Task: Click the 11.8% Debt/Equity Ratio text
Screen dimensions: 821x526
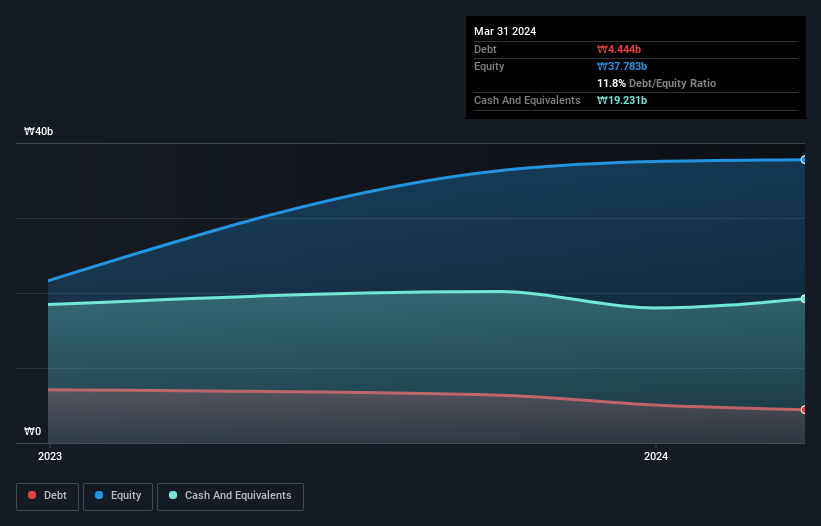Action: point(657,83)
